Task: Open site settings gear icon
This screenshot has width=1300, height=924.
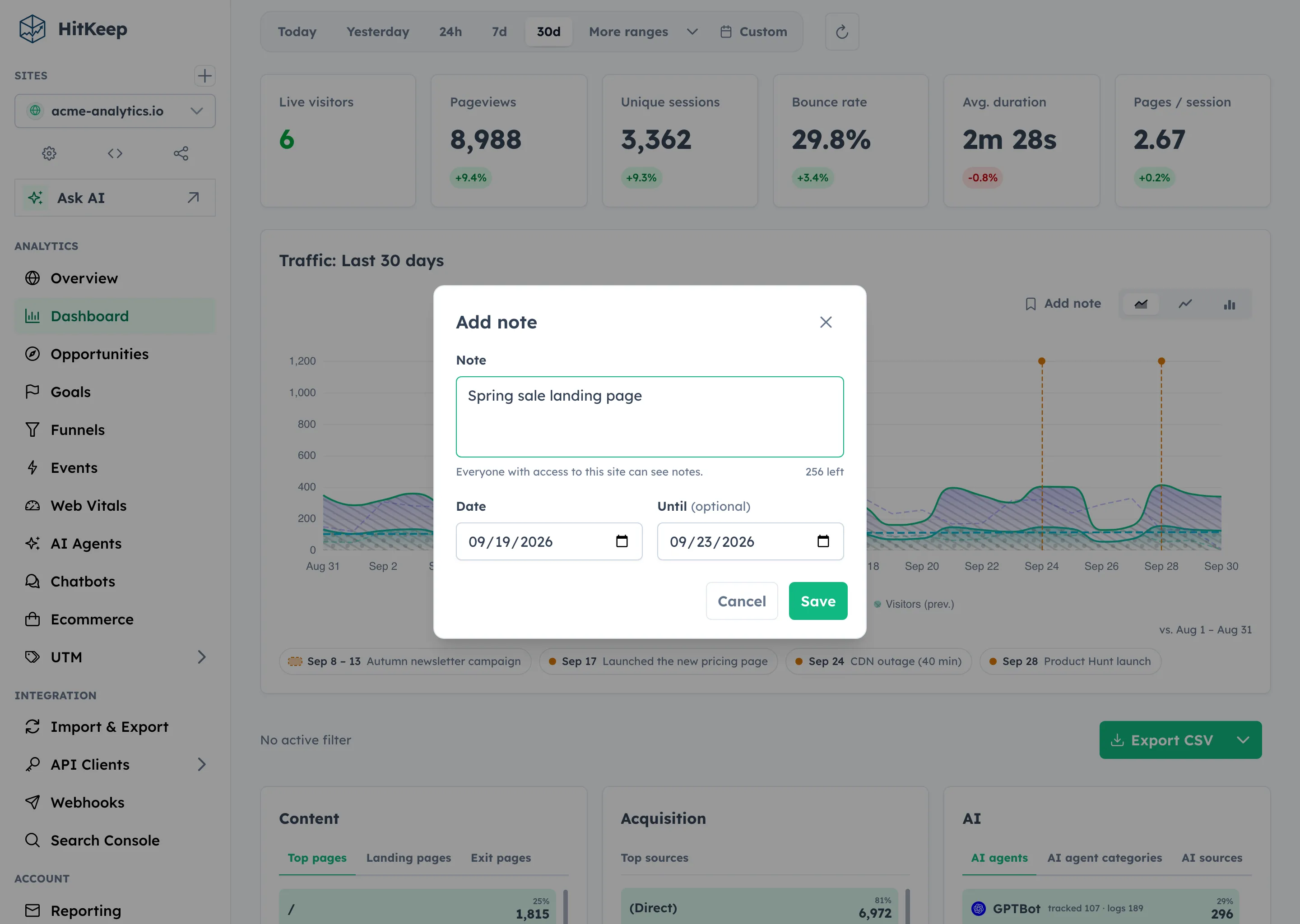Action: coord(49,153)
